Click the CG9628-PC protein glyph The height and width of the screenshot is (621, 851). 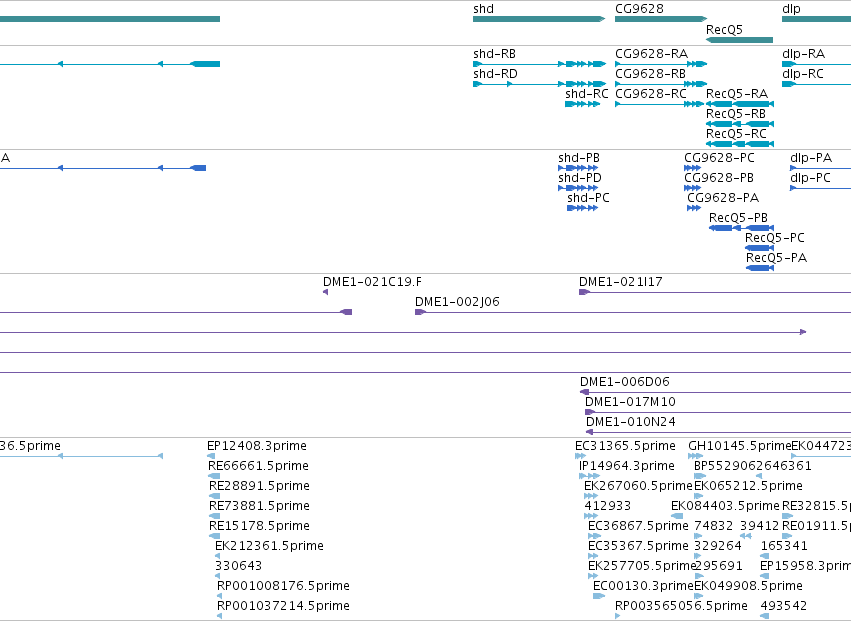(693, 168)
